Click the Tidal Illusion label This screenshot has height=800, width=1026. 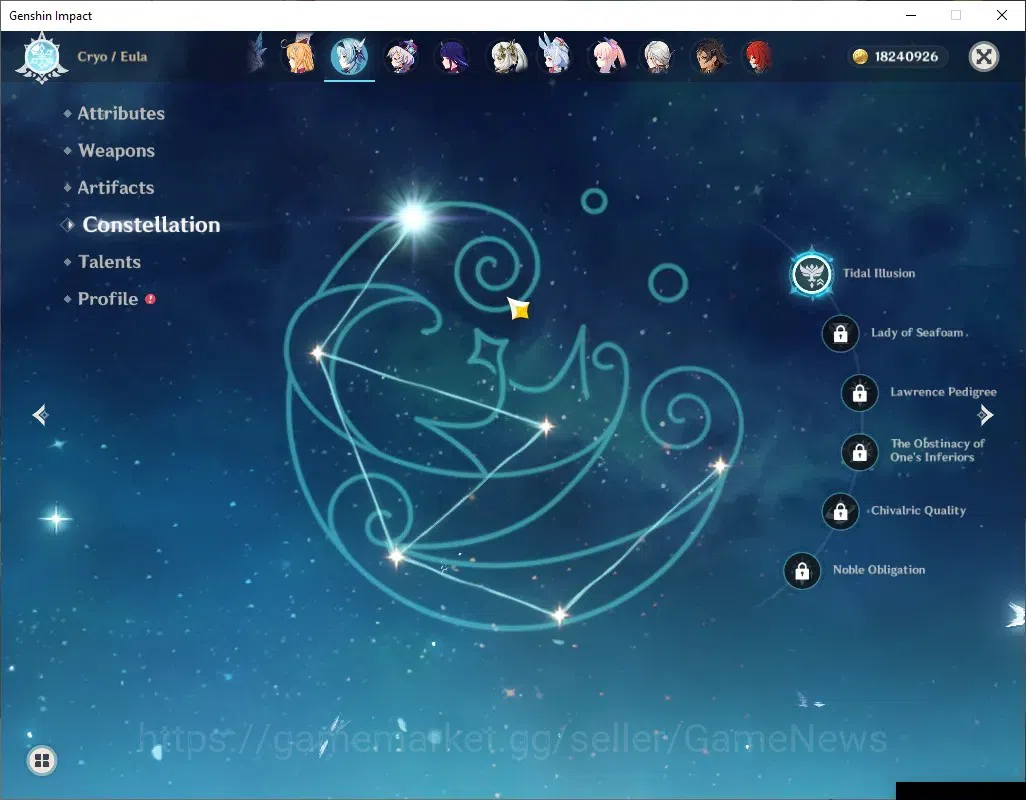click(879, 273)
